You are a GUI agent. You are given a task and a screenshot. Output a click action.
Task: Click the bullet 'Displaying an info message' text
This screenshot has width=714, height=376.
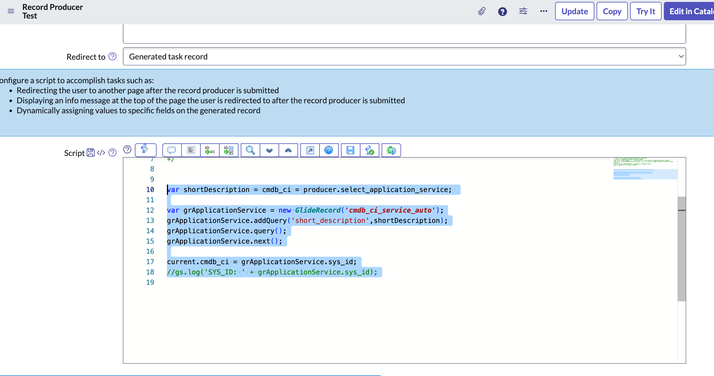(211, 101)
